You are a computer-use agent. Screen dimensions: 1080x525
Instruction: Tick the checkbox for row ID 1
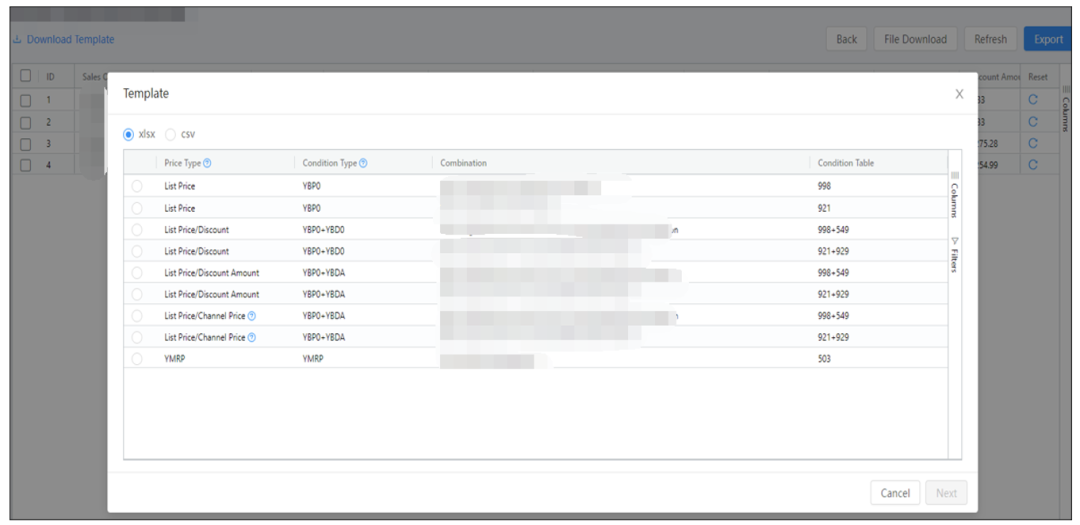[x=25, y=100]
